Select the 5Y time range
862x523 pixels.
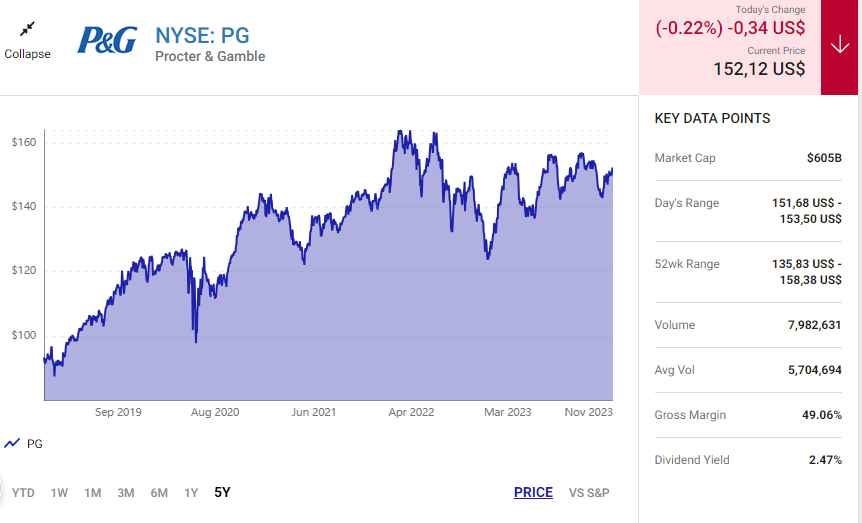222,492
